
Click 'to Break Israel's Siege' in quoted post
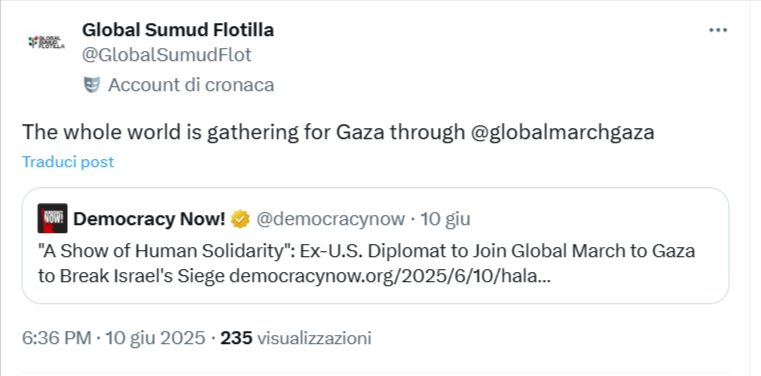coord(131,277)
